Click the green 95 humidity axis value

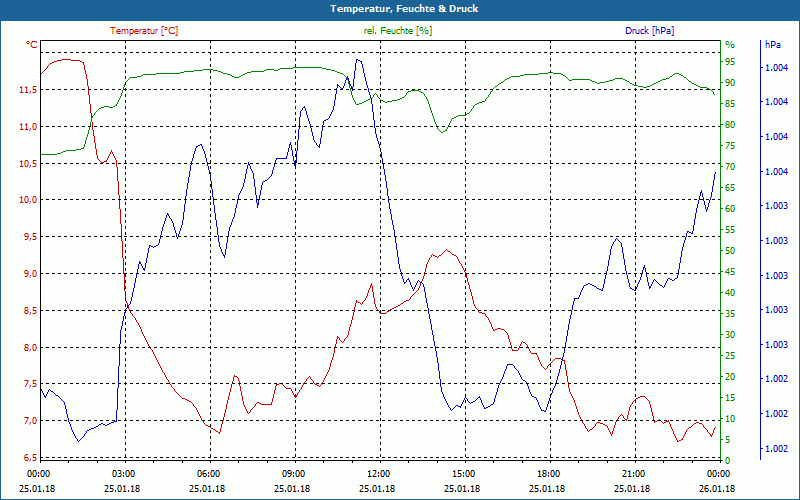tap(730, 62)
